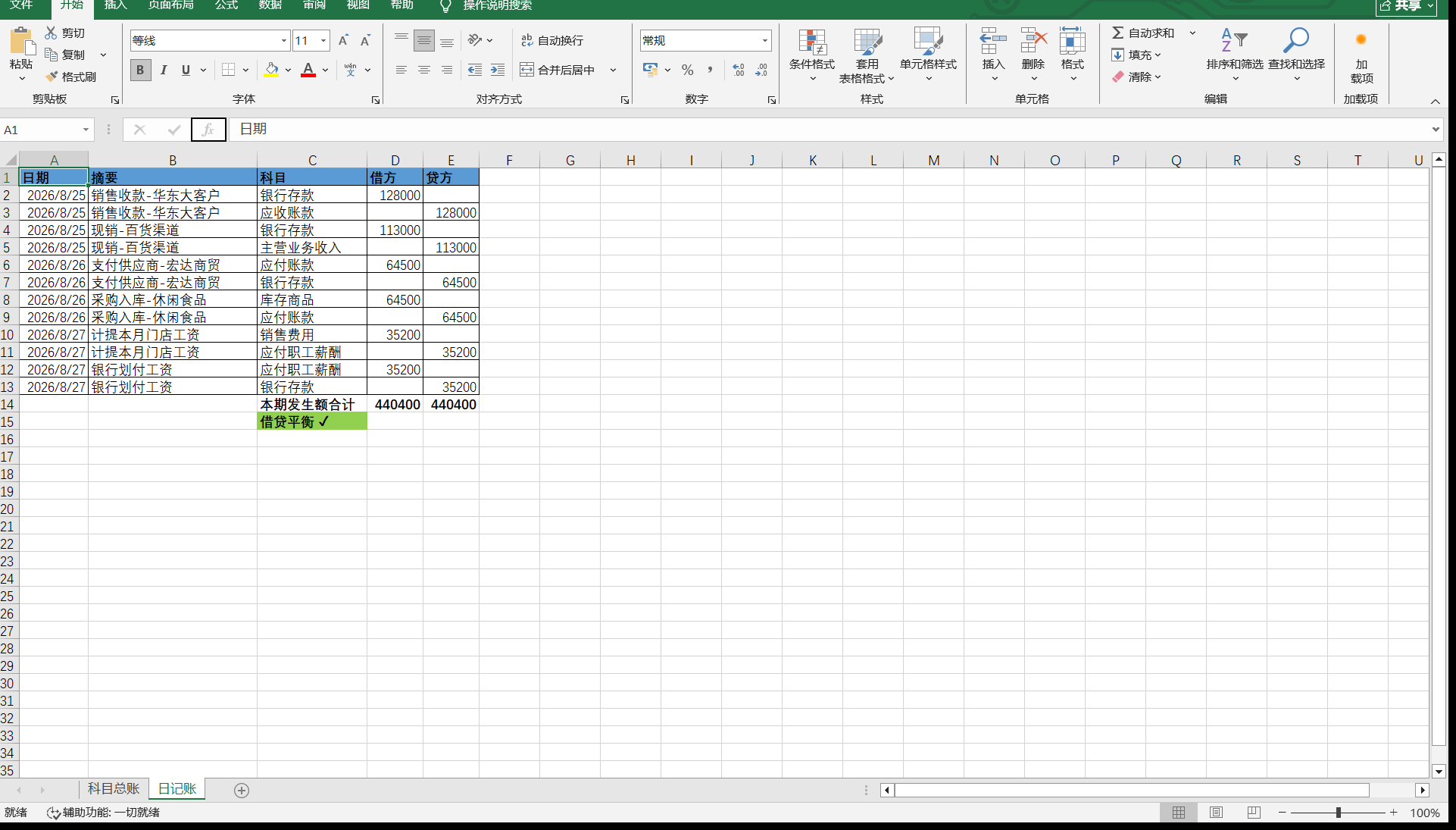This screenshot has height=830, width=1456.
Task: Select the 日记账 sheet tab
Action: tap(177, 789)
